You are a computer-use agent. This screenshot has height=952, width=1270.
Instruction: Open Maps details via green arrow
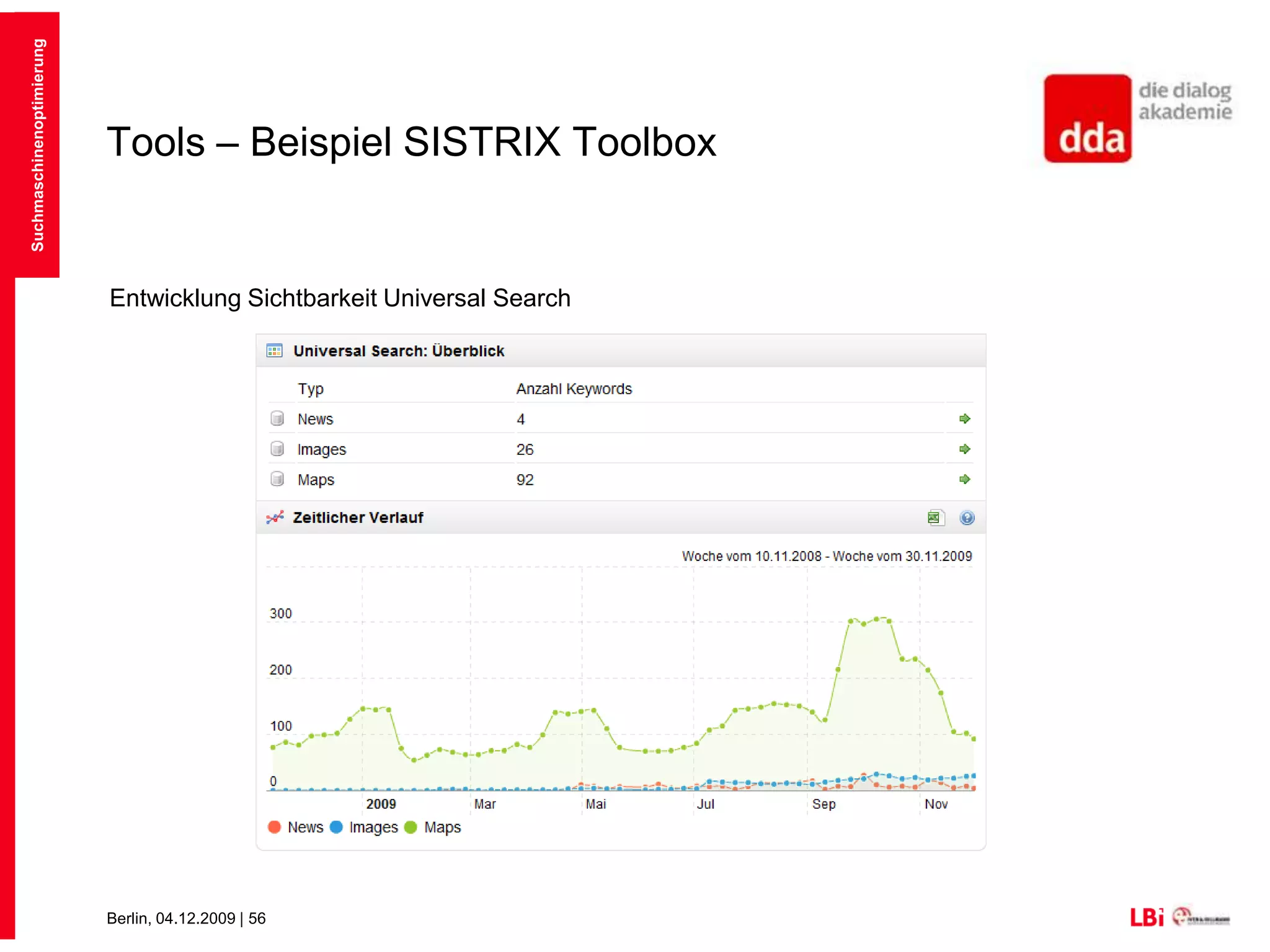pos(964,479)
